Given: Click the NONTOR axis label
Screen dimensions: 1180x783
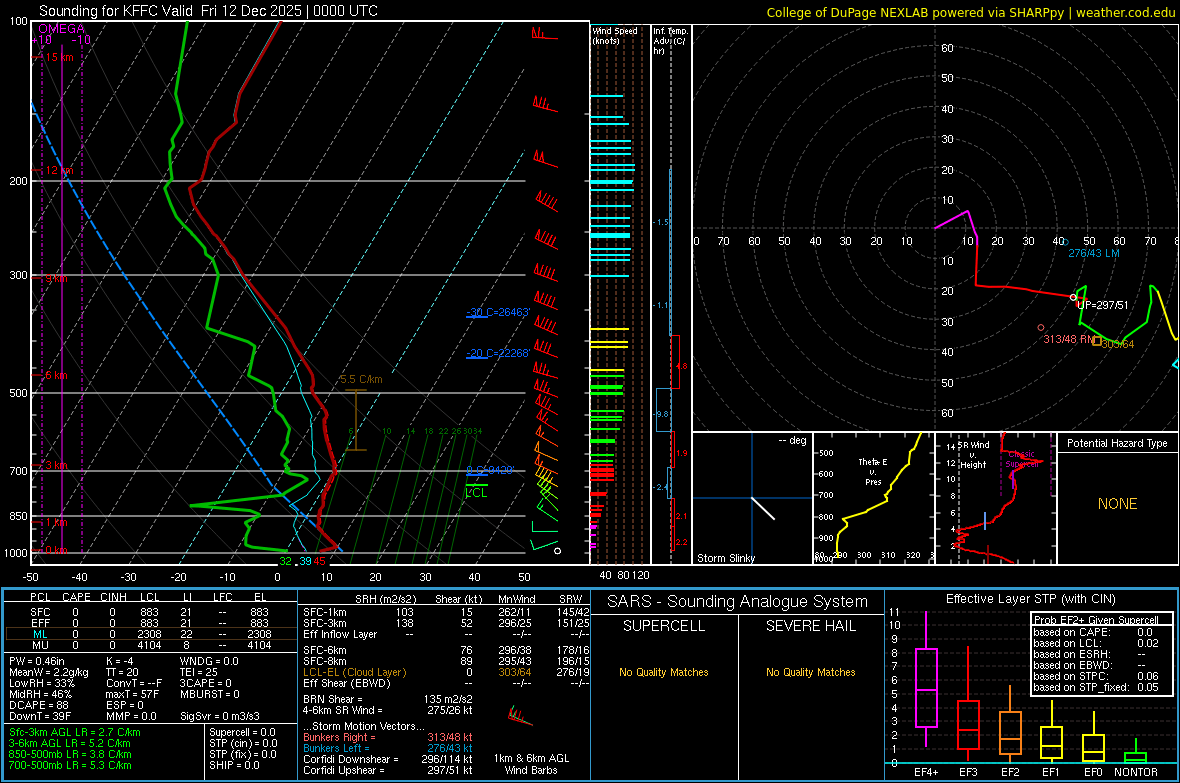Looking at the screenshot, I should coord(1136,772).
